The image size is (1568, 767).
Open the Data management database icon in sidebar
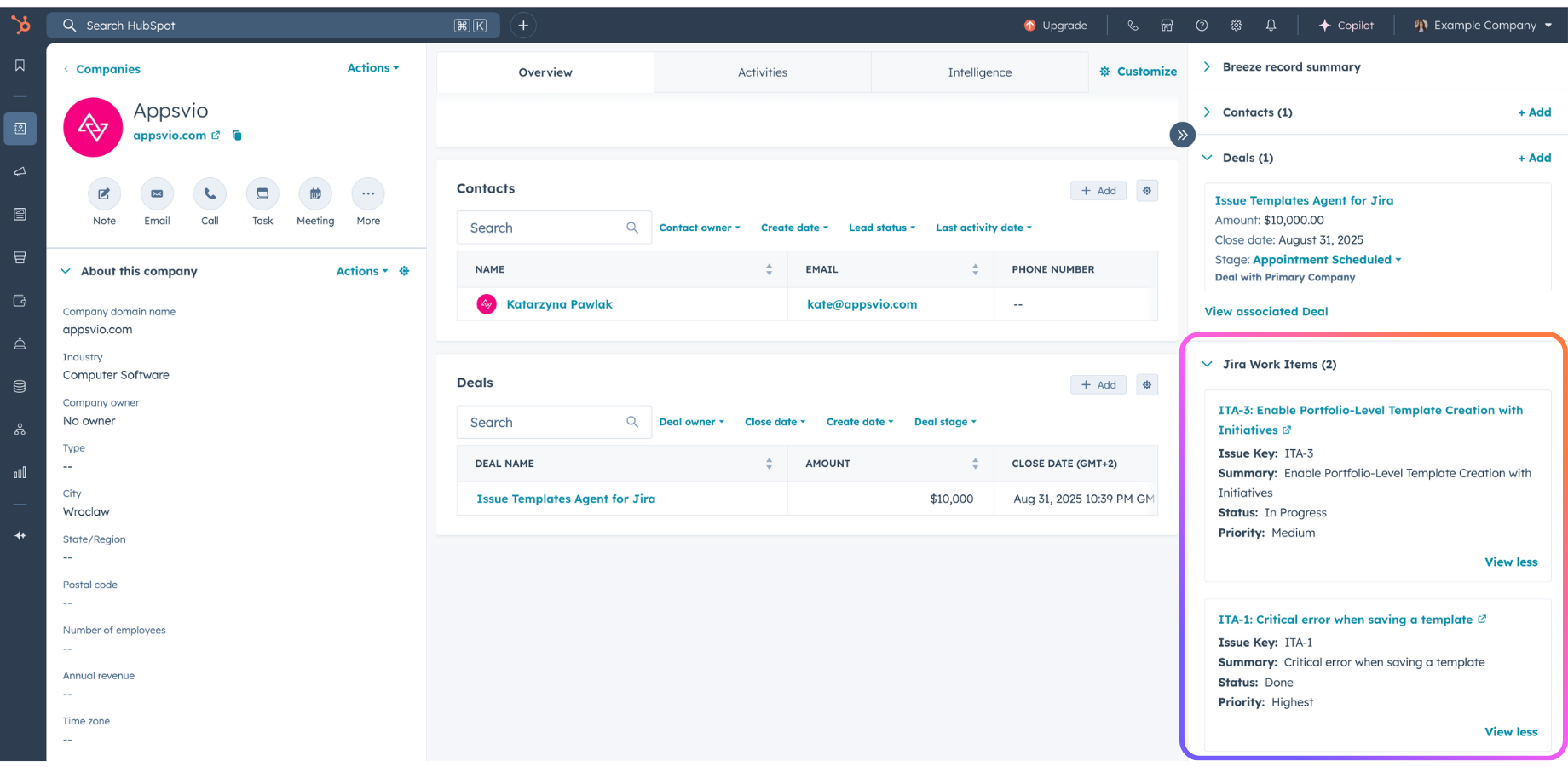click(20, 386)
